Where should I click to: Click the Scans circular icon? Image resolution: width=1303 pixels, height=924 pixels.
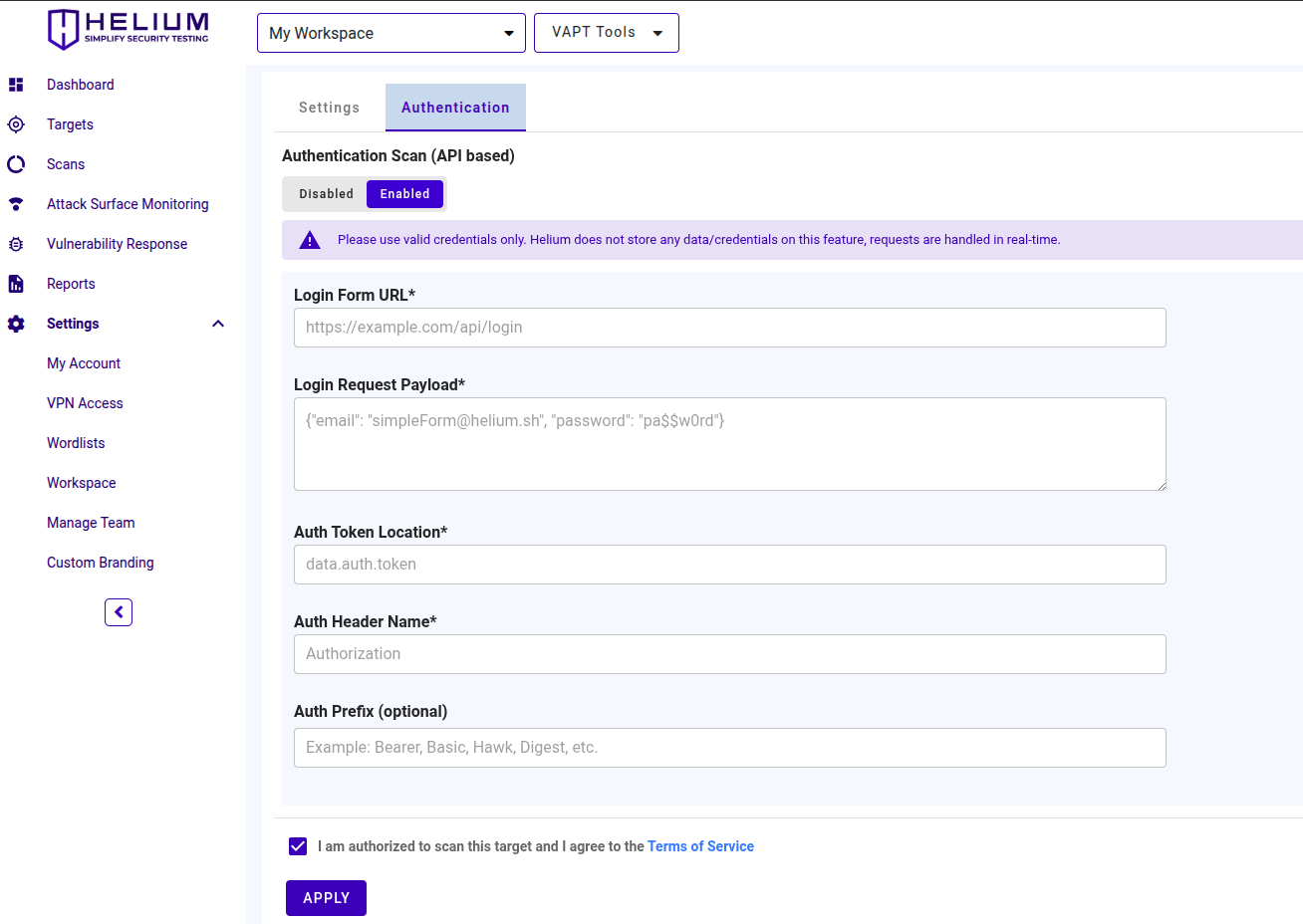coord(16,164)
